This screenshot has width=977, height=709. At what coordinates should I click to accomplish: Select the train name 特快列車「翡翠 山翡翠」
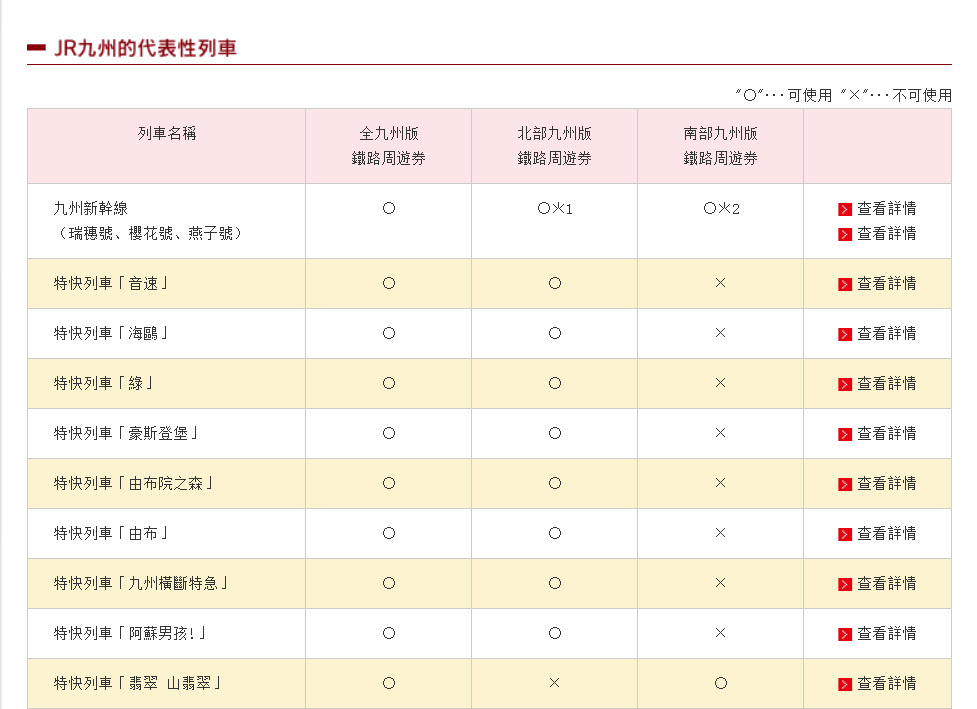point(138,684)
